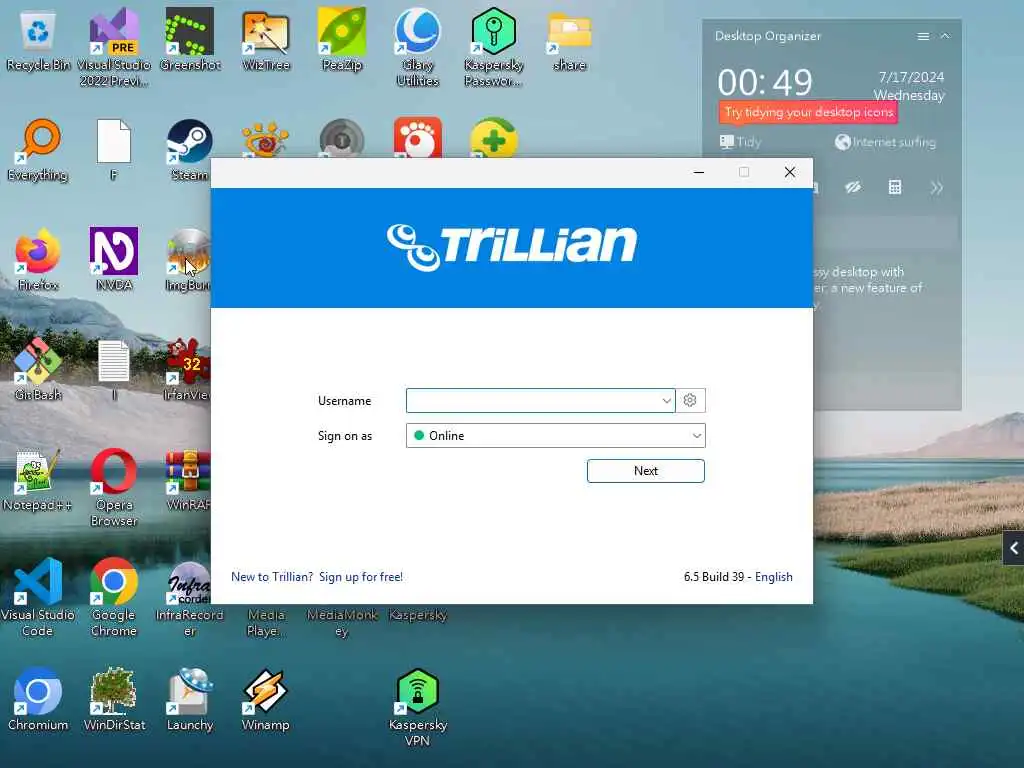
Task: Expand the Username dropdown arrow
Action: click(x=666, y=400)
